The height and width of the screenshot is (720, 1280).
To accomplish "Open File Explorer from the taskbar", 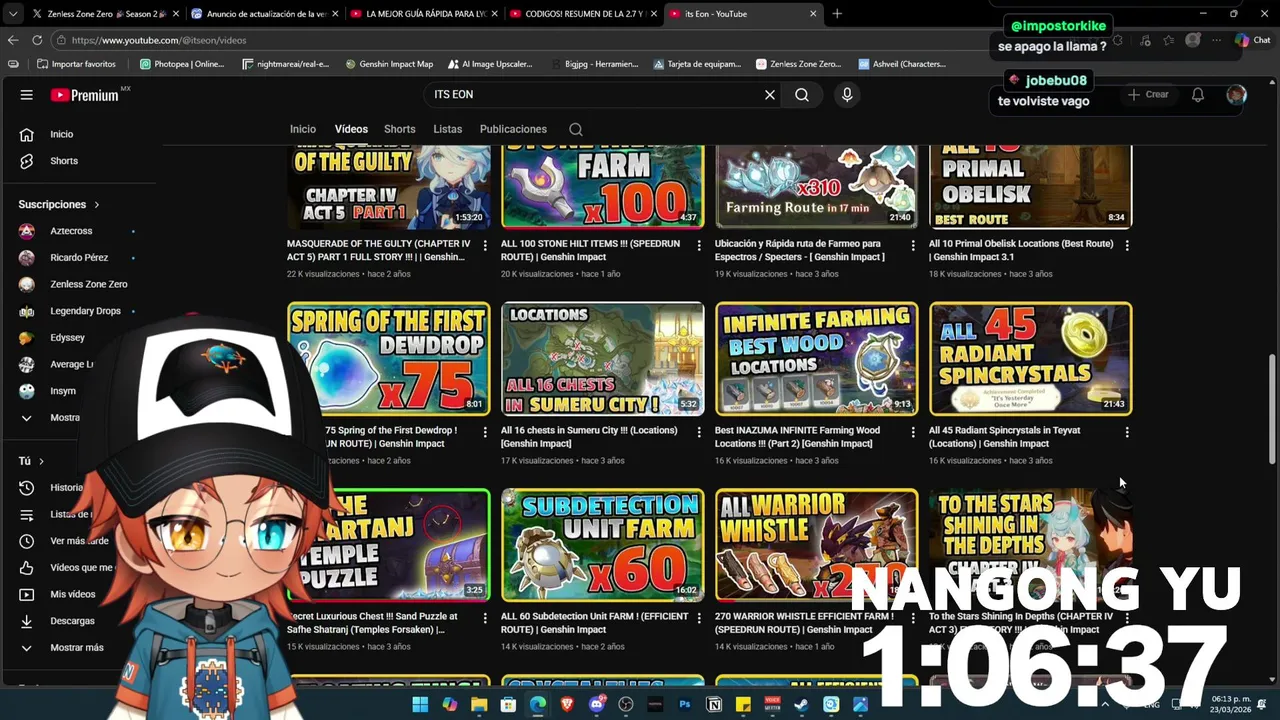I will 479,705.
